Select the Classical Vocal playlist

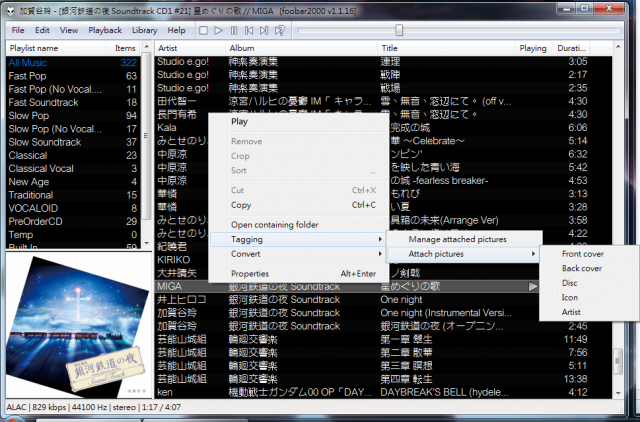click(73, 169)
